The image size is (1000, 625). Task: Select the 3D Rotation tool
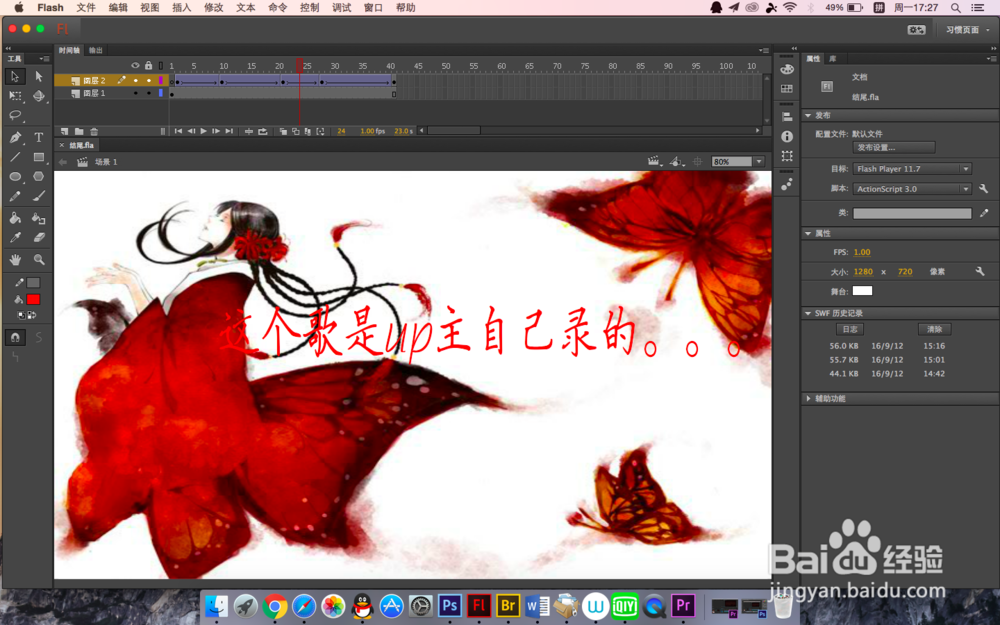tap(39, 96)
